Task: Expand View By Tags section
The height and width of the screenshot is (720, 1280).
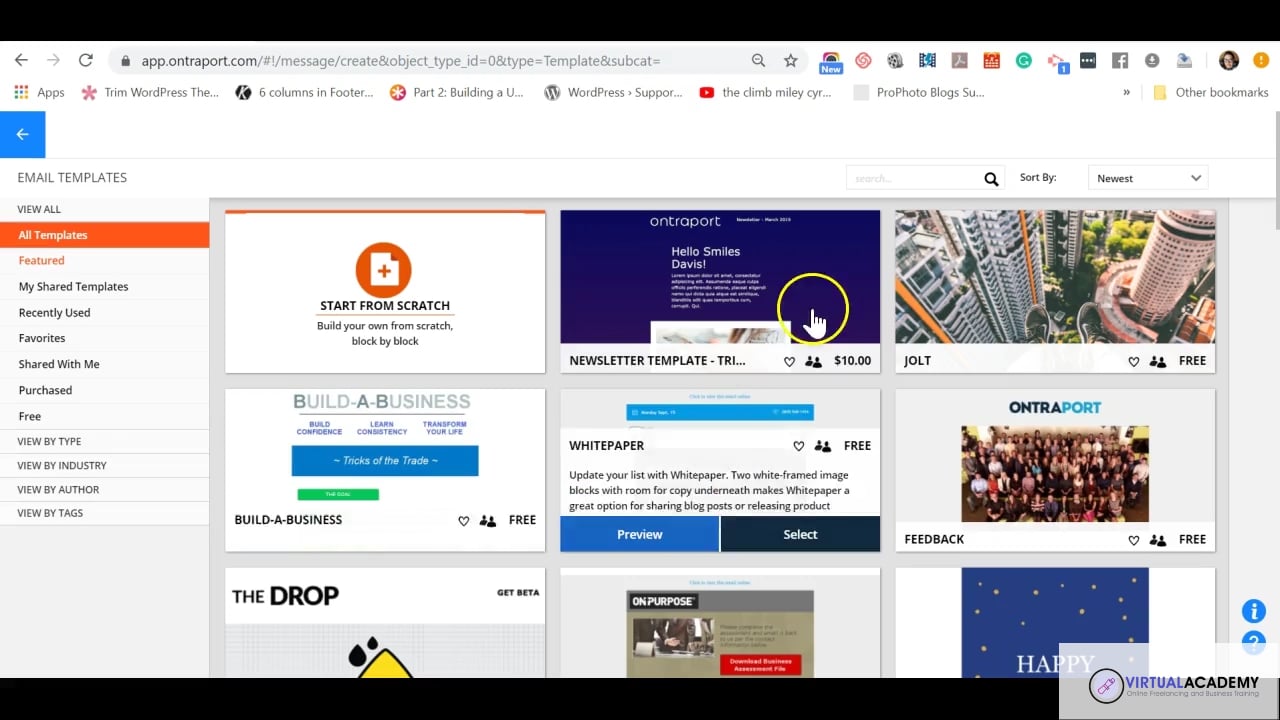Action: (x=104, y=513)
